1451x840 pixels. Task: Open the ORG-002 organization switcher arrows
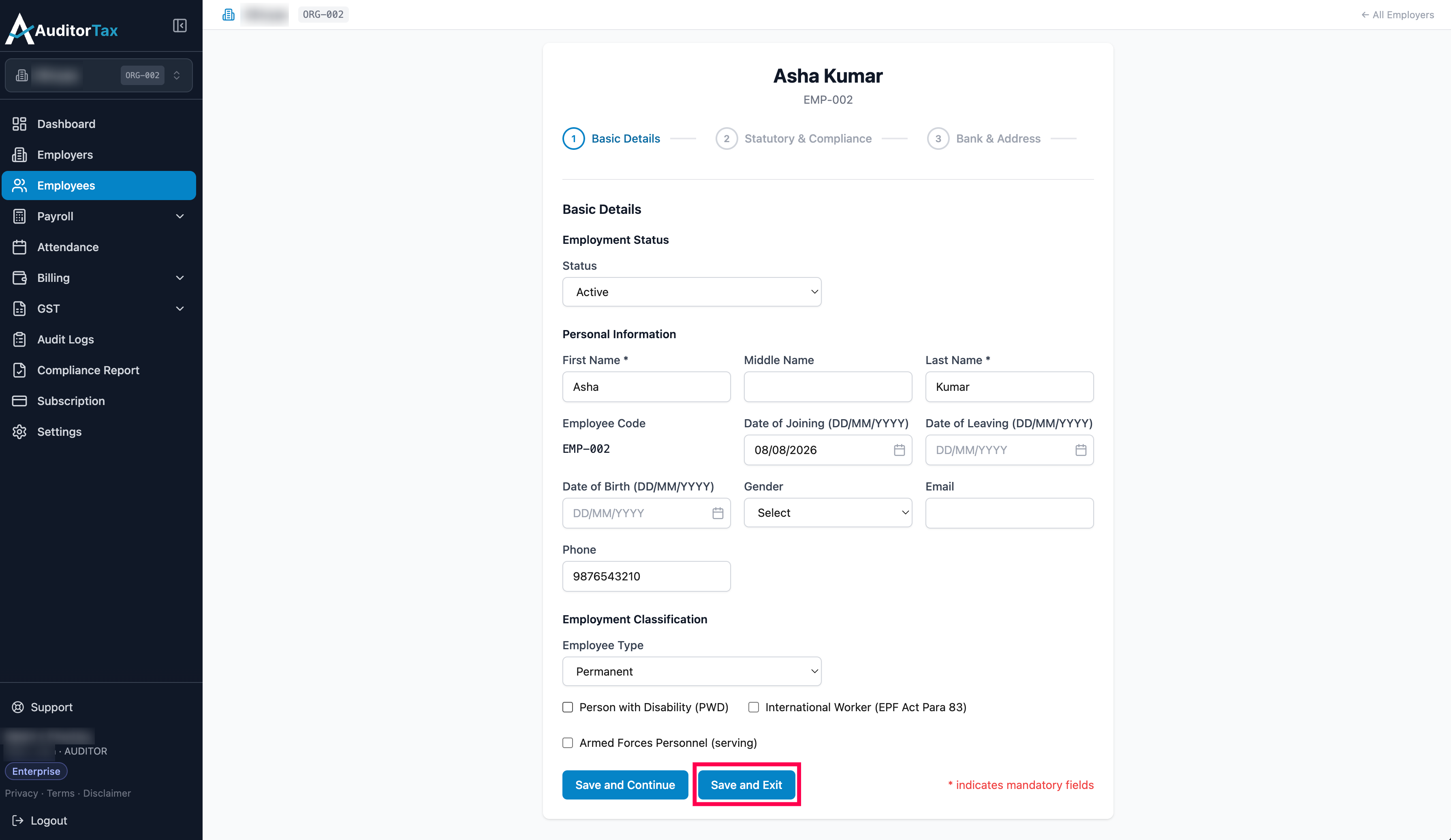click(177, 75)
